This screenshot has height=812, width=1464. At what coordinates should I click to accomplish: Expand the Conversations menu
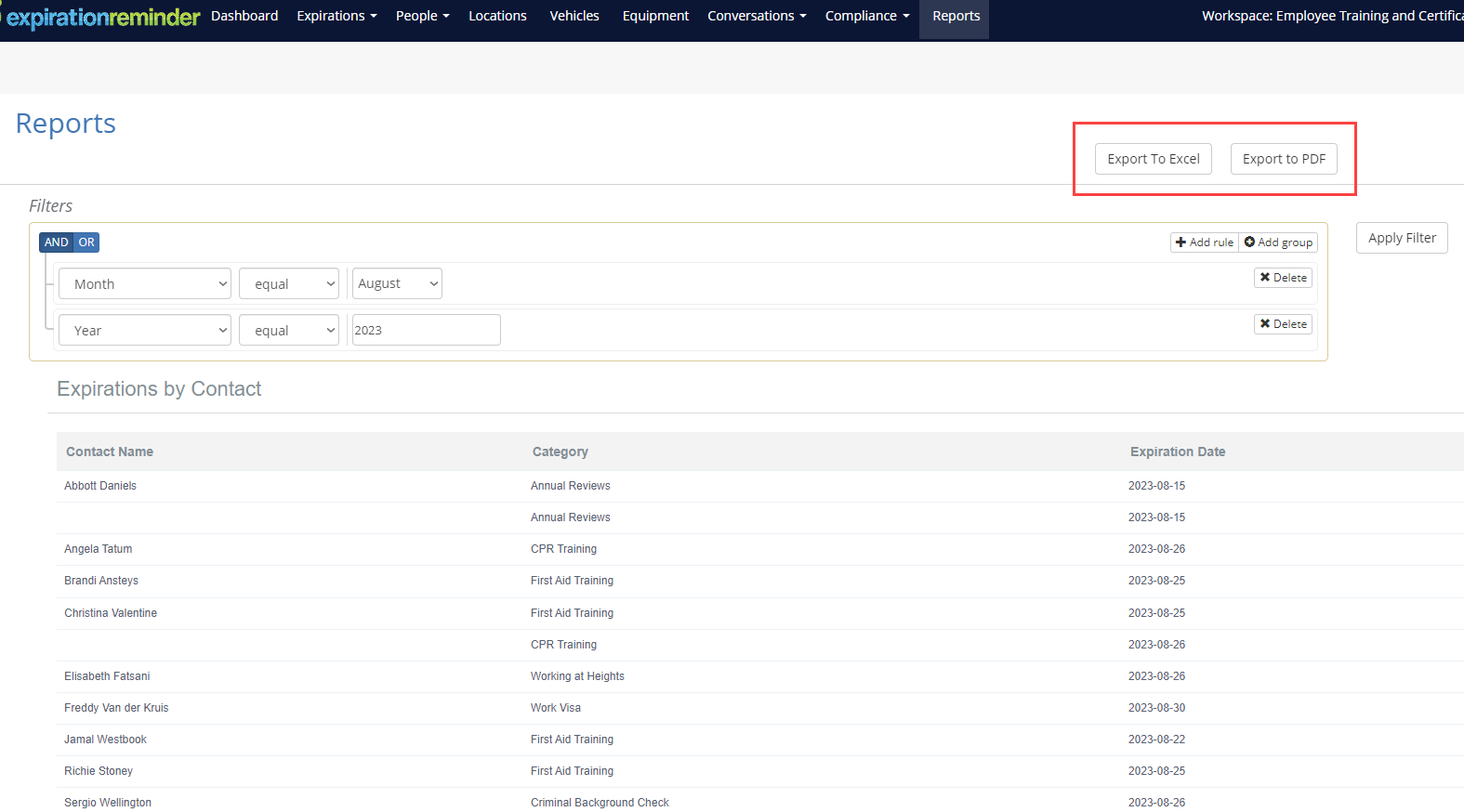tap(757, 16)
